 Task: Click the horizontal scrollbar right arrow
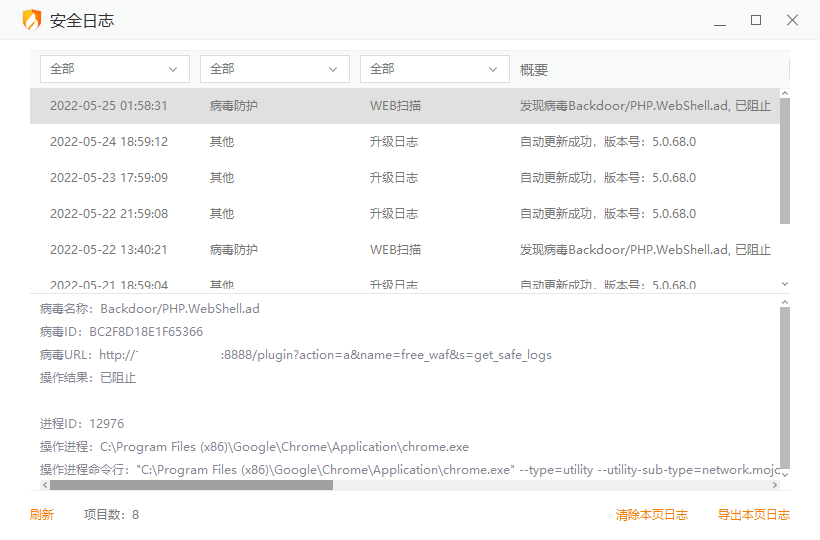(x=774, y=485)
